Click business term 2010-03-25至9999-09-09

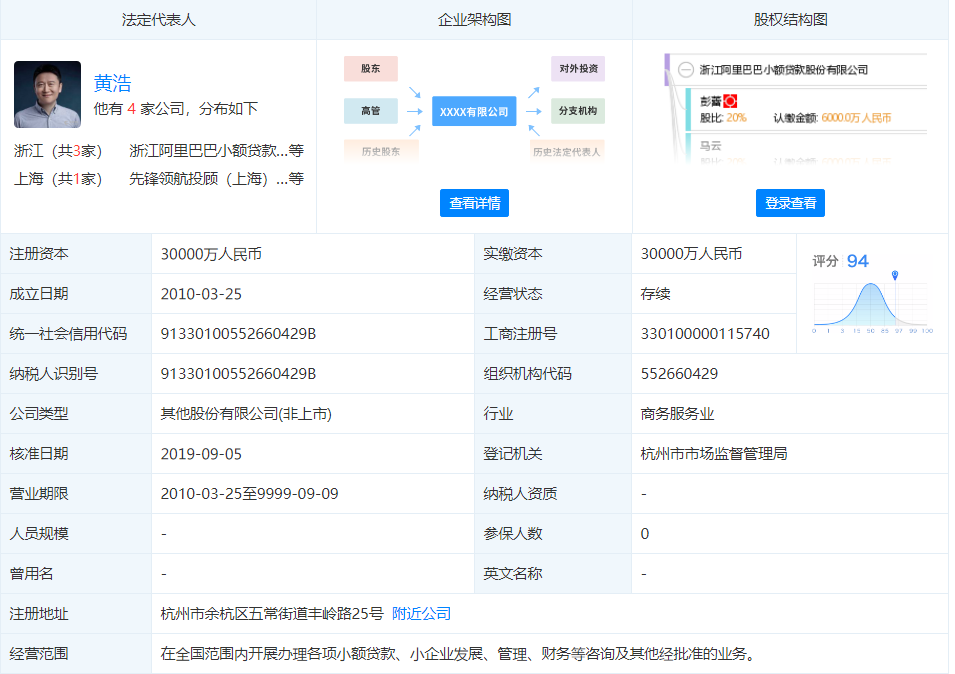point(249,494)
